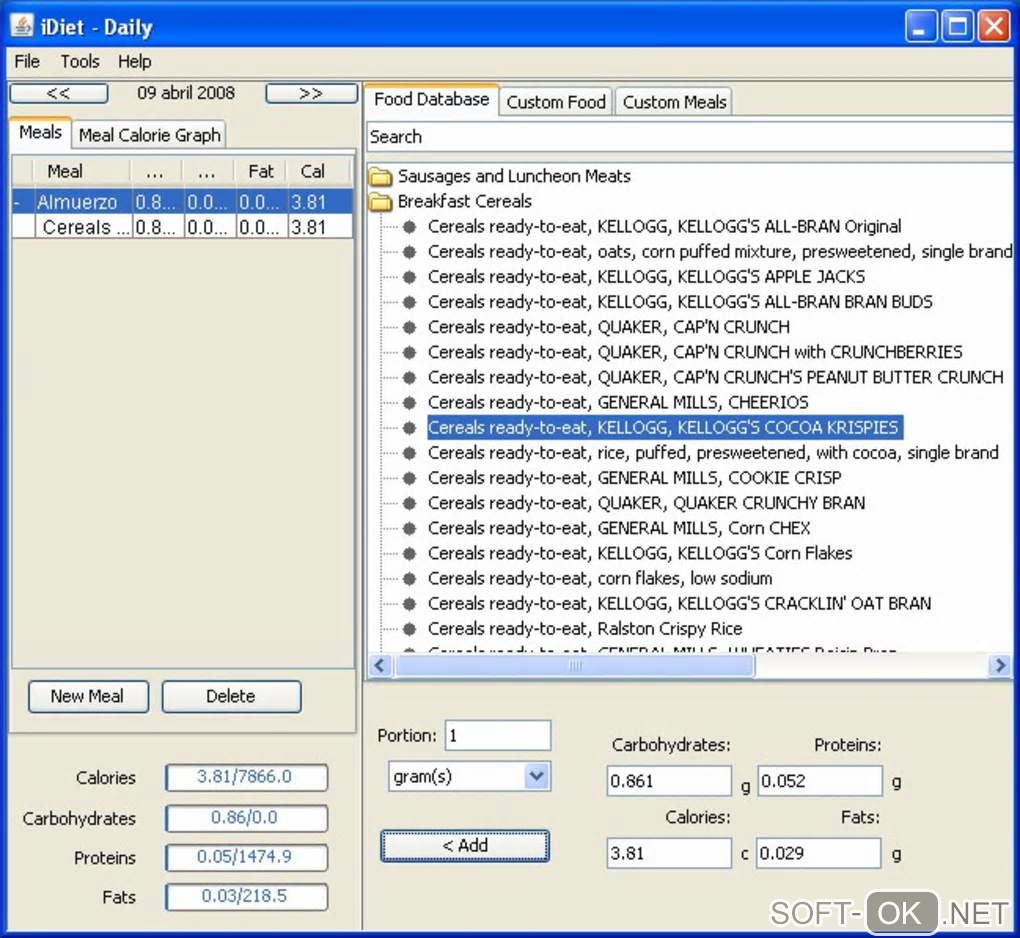Click the < Add button

point(464,846)
